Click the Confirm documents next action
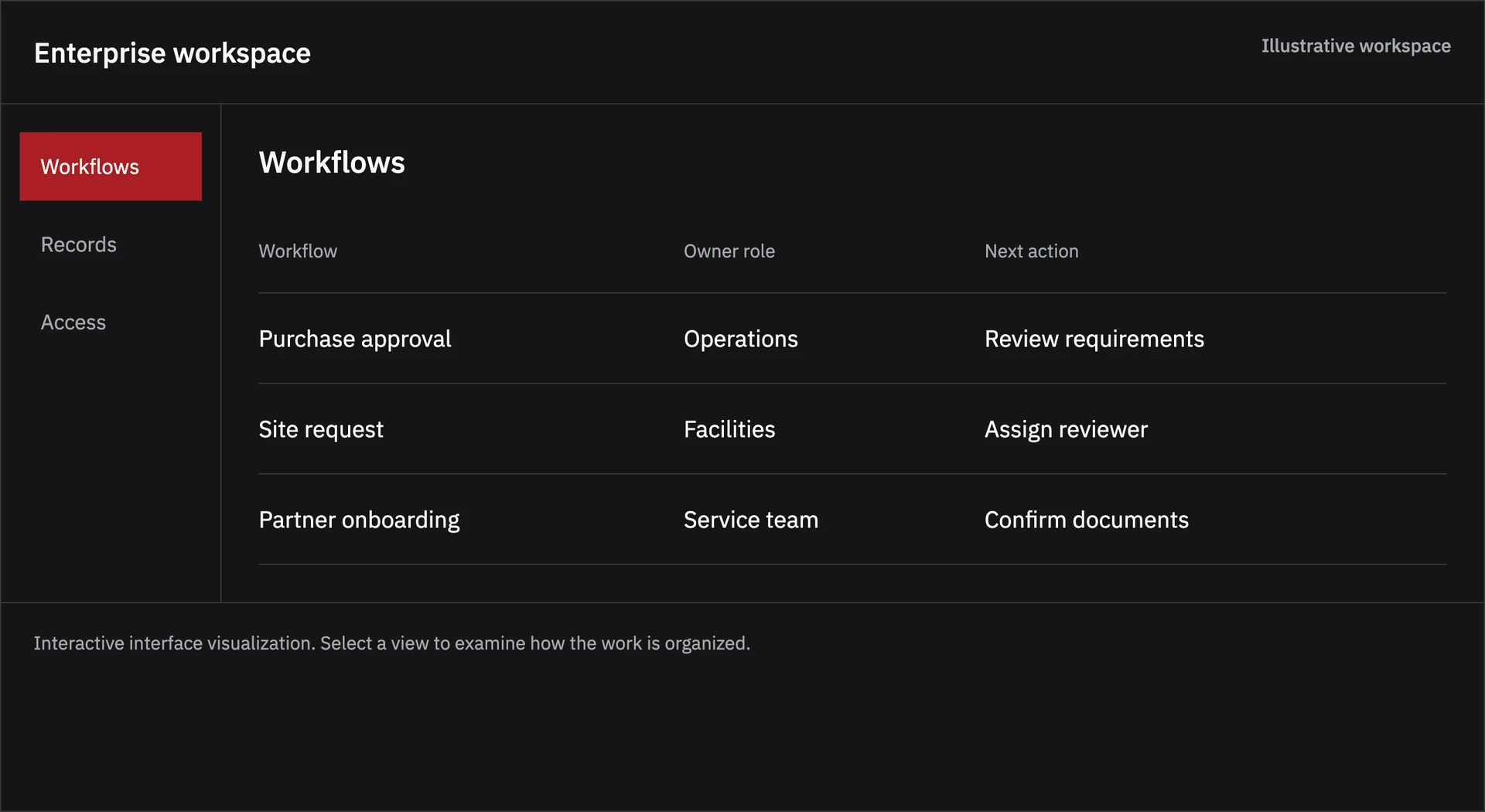 1087,520
